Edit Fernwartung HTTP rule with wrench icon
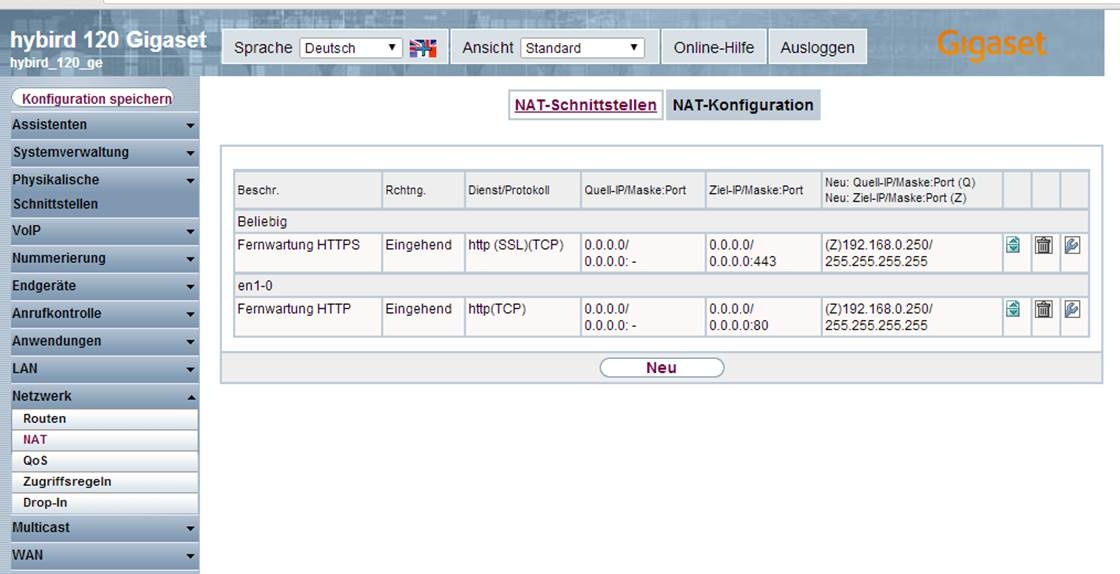Image resolution: width=1120 pixels, height=574 pixels. tap(1071, 309)
